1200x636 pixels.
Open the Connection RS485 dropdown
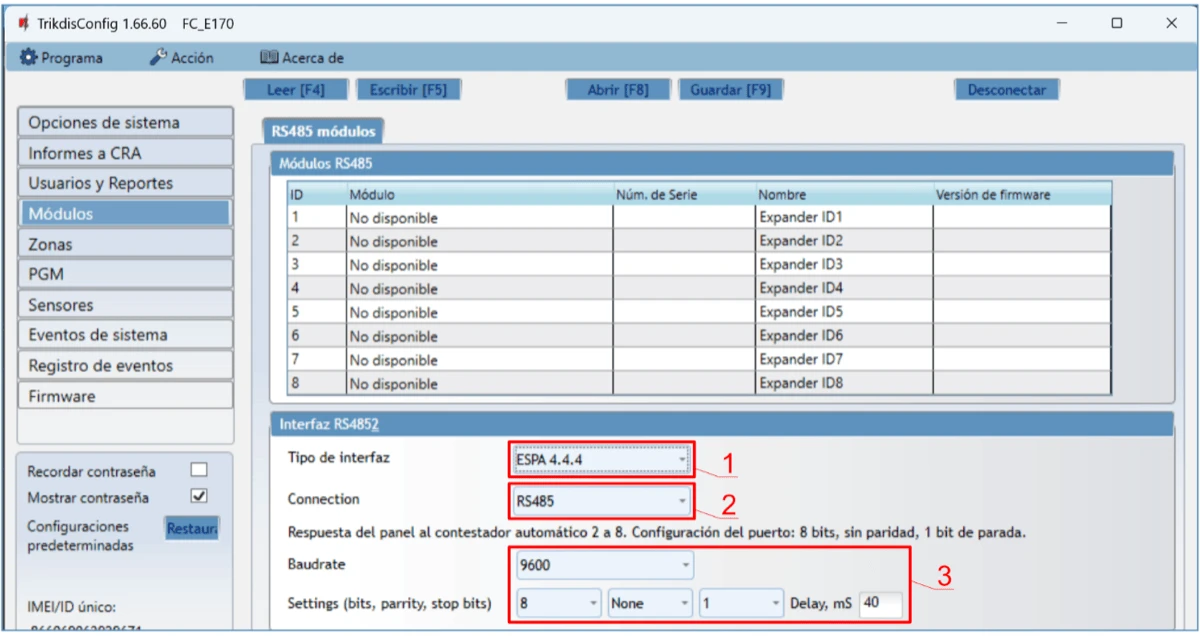[601, 499]
